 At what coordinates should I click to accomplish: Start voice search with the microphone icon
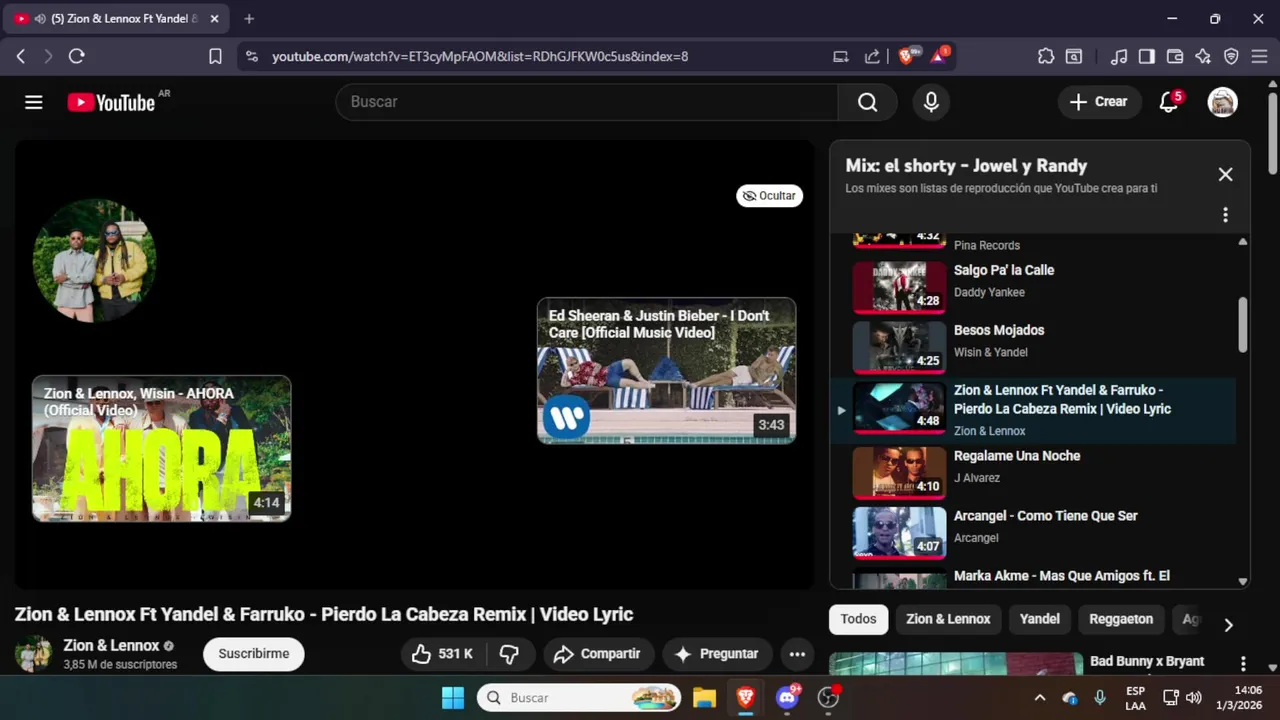point(931,102)
